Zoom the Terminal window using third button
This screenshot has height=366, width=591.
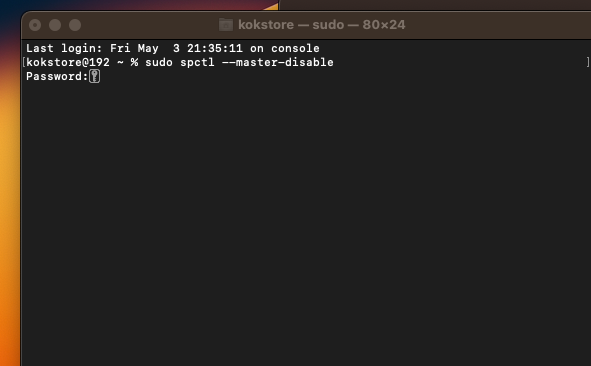pyautogui.click(x=75, y=25)
